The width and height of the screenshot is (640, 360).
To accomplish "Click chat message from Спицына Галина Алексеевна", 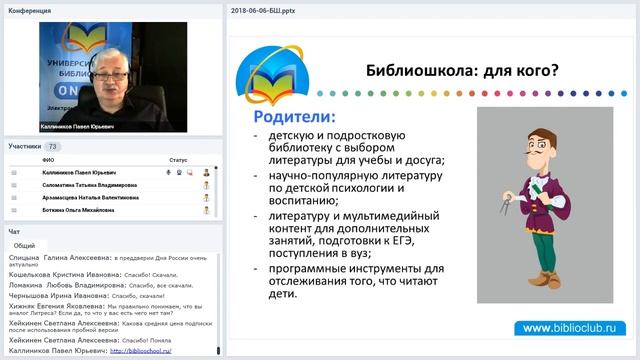I will [108, 261].
